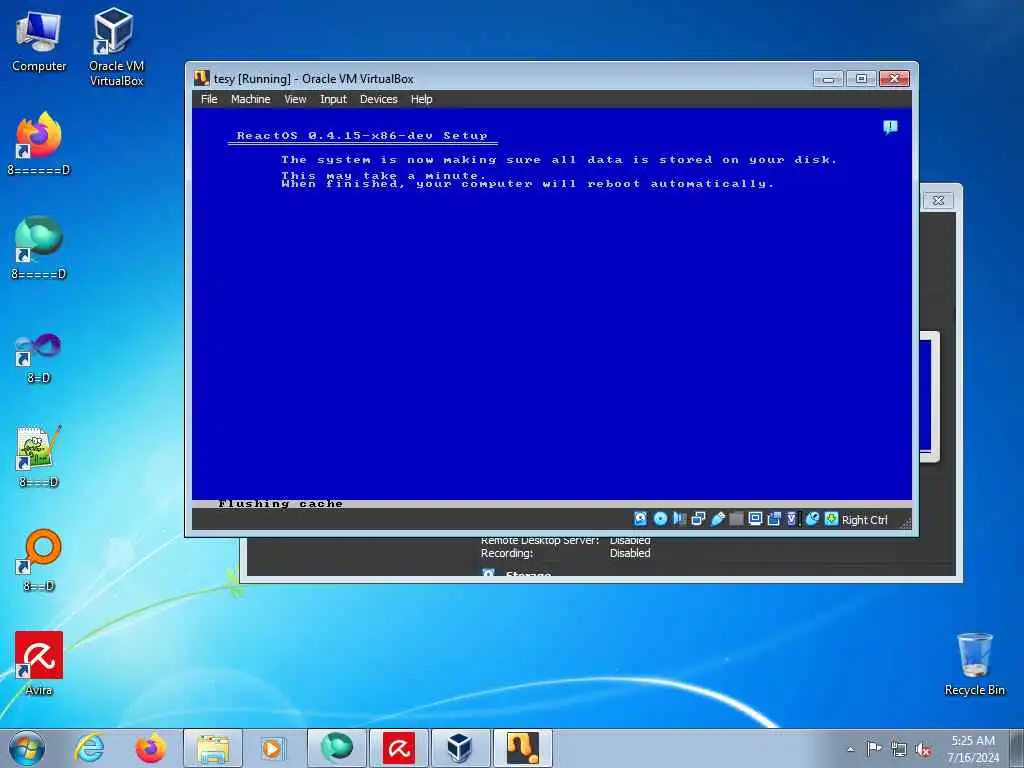Close the VirtualBox Manager window behind
The image size is (1024, 768).
(938, 200)
